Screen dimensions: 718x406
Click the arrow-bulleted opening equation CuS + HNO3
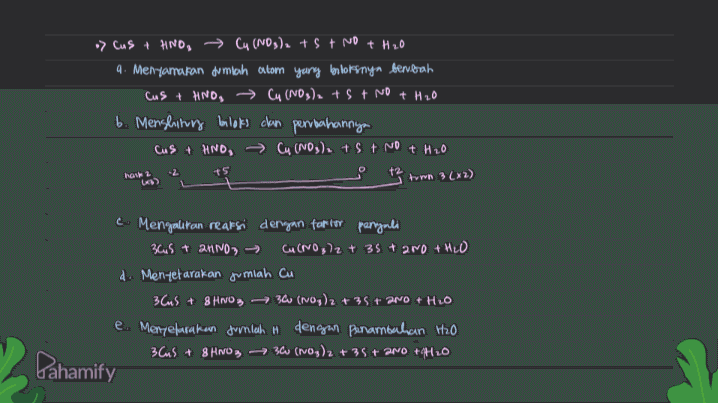[x=250, y=44]
